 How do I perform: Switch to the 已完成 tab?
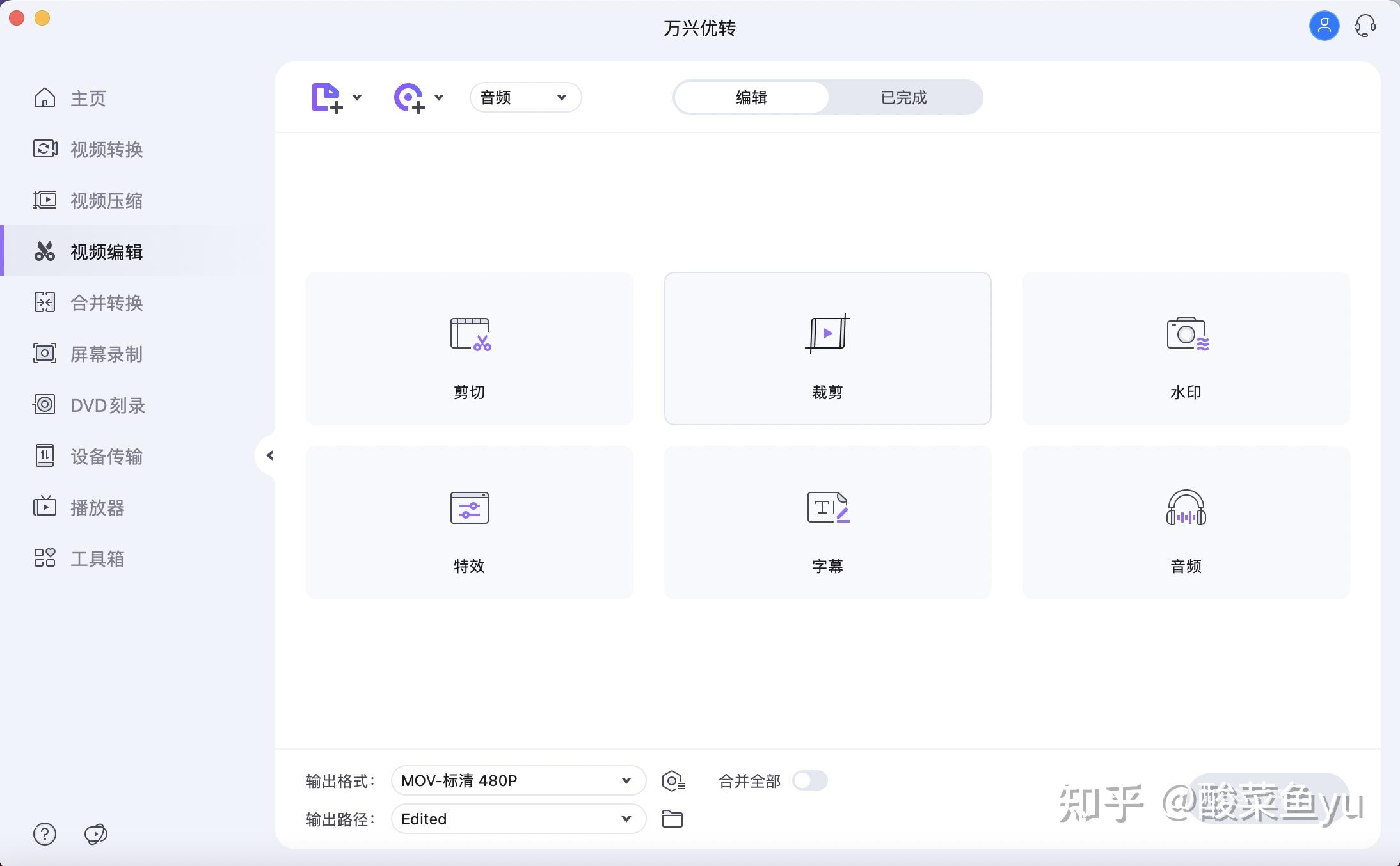point(903,98)
